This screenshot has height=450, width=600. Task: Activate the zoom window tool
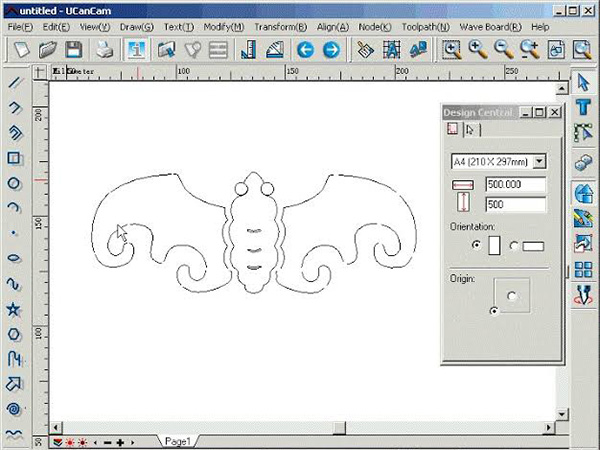pos(452,50)
